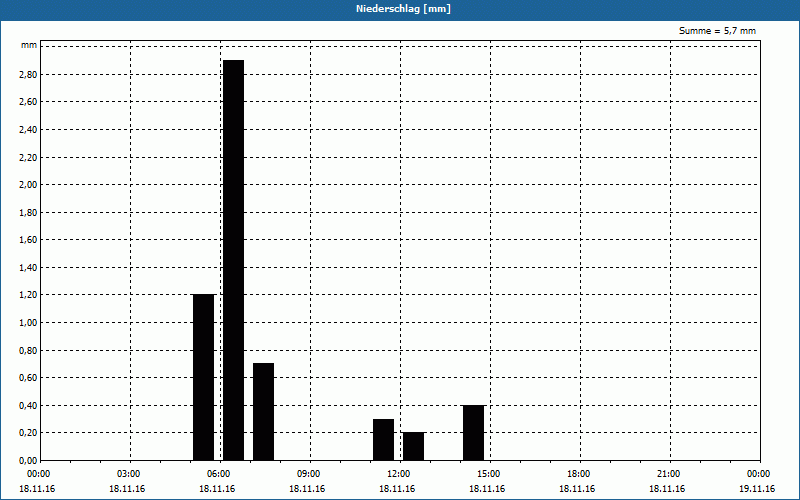Click the 1,20 y-axis value
The width and height of the screenshot is (800, 500).
(28, 295)
